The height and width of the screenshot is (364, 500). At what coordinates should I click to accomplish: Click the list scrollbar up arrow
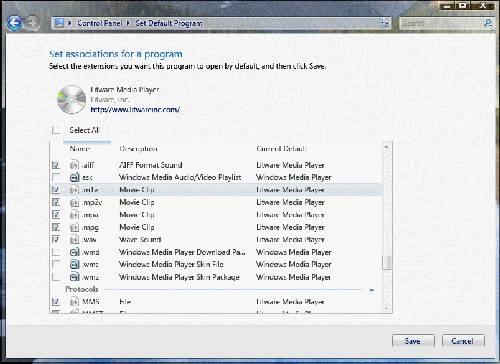pyautogui.click(x=387, y=147)
